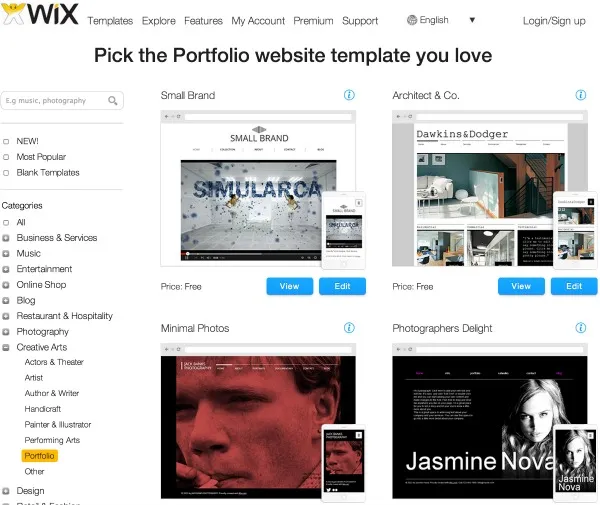Open info icon for Small Brand template
Image resolution: width=600 pixels, height=505 pixels.
[x=349, y=95]
